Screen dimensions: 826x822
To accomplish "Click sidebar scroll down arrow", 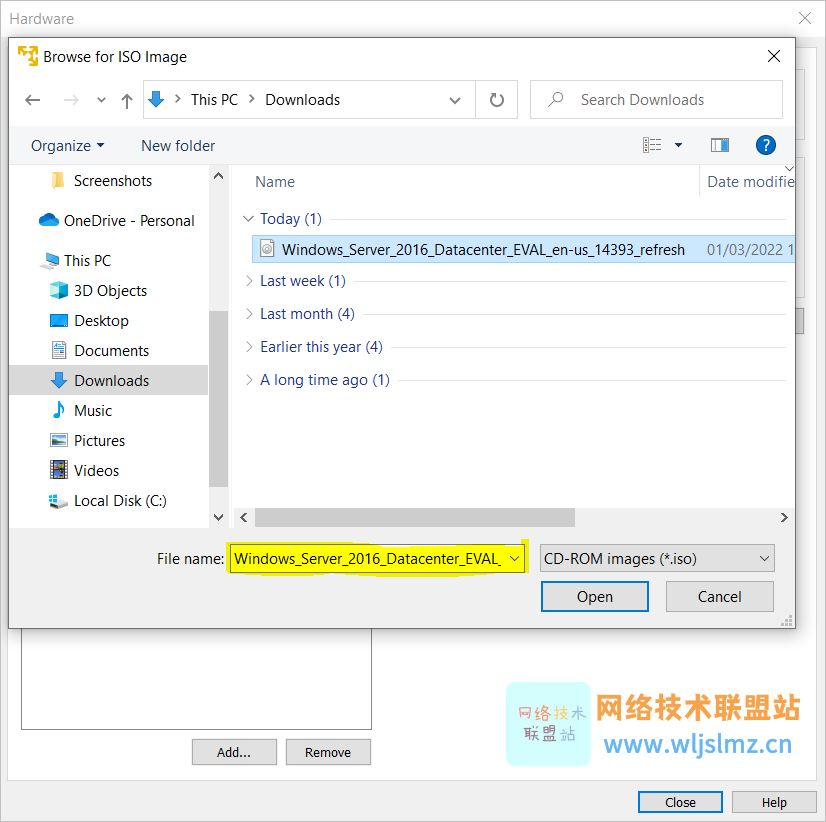I will pos(219,517).
